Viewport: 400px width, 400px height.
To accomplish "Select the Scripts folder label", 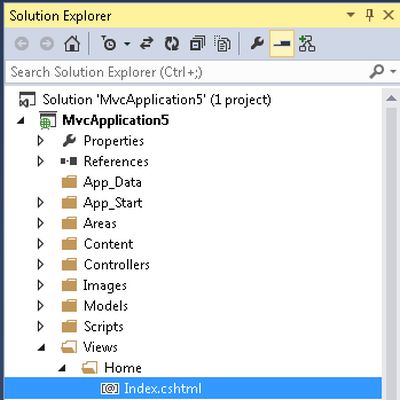I will [x=104, y=327].
